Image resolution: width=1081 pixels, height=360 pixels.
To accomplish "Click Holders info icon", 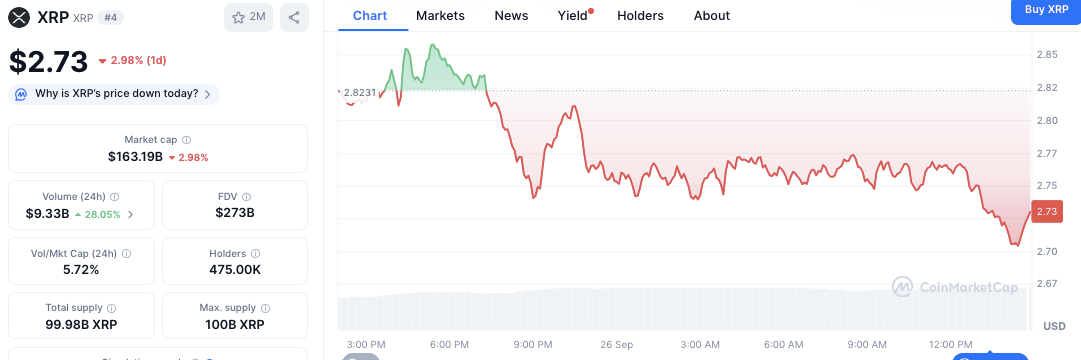I will (256, 254).
